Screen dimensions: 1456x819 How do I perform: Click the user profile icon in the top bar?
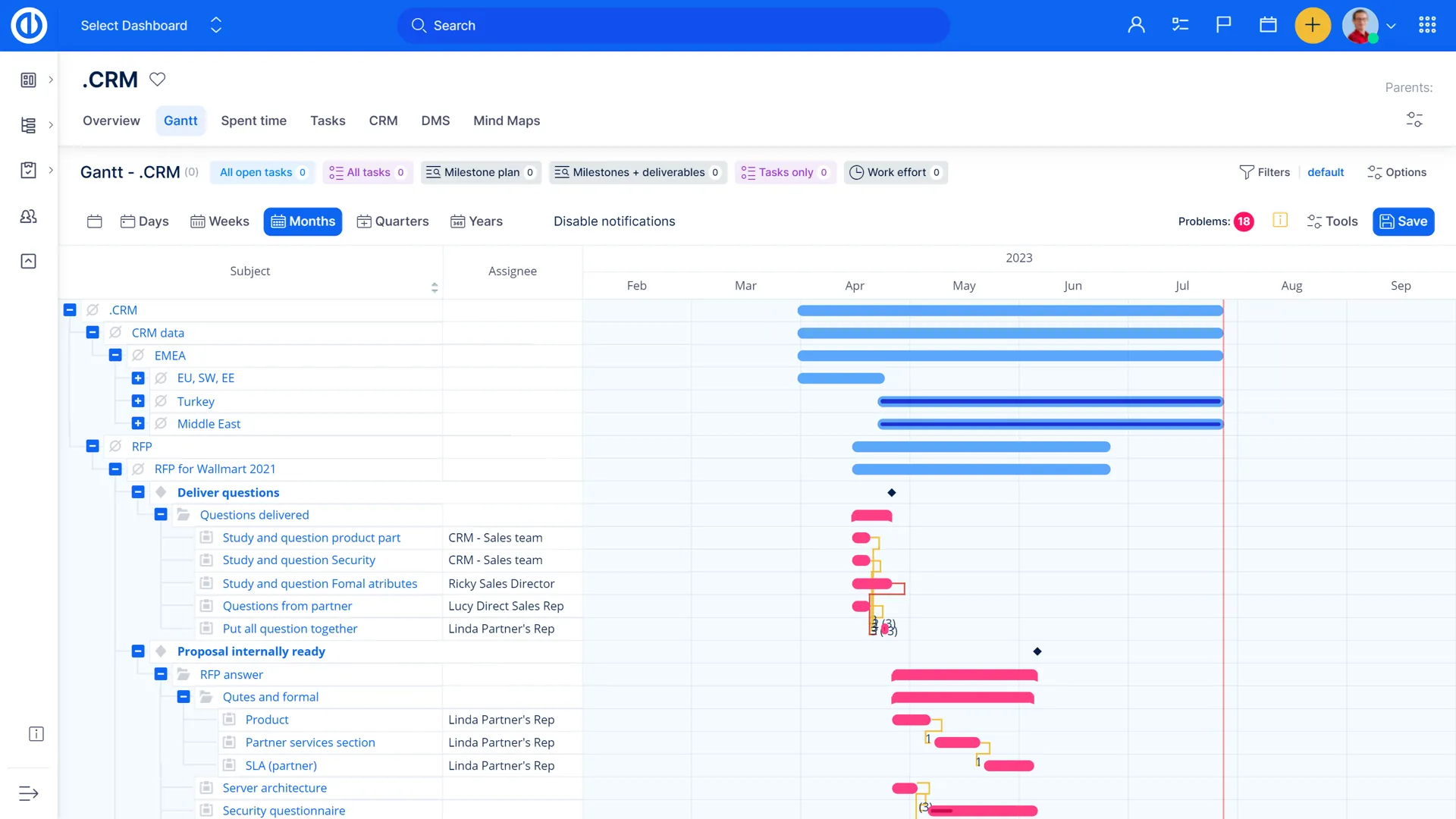[1136, 25]
